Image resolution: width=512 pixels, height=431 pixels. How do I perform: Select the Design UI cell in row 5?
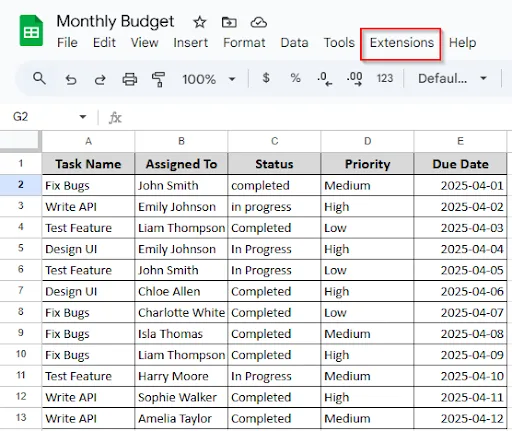coord(88,249)
